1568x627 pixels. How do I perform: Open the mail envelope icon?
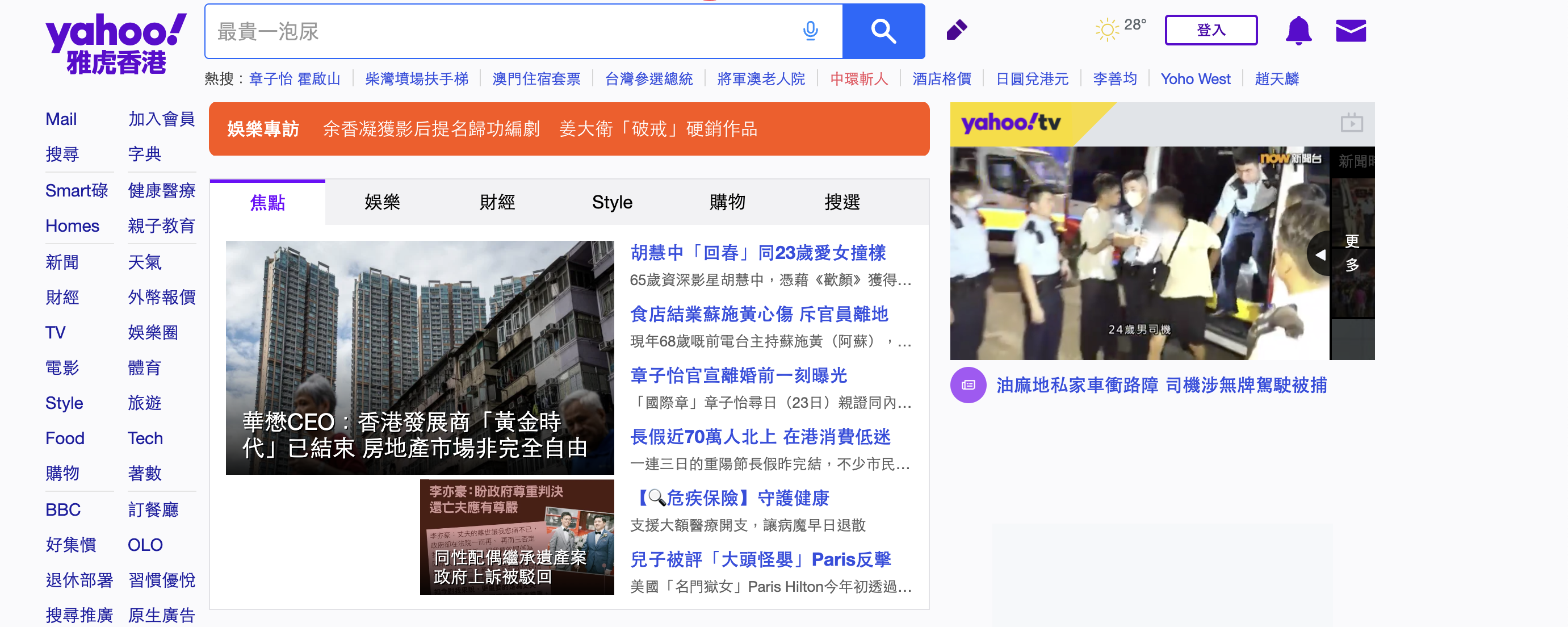(x=1350, y=31)
